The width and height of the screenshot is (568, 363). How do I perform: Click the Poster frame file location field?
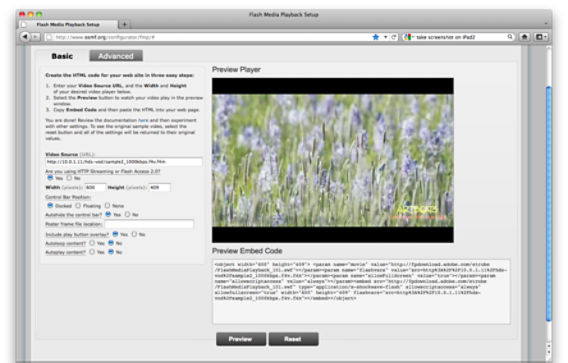149,224
